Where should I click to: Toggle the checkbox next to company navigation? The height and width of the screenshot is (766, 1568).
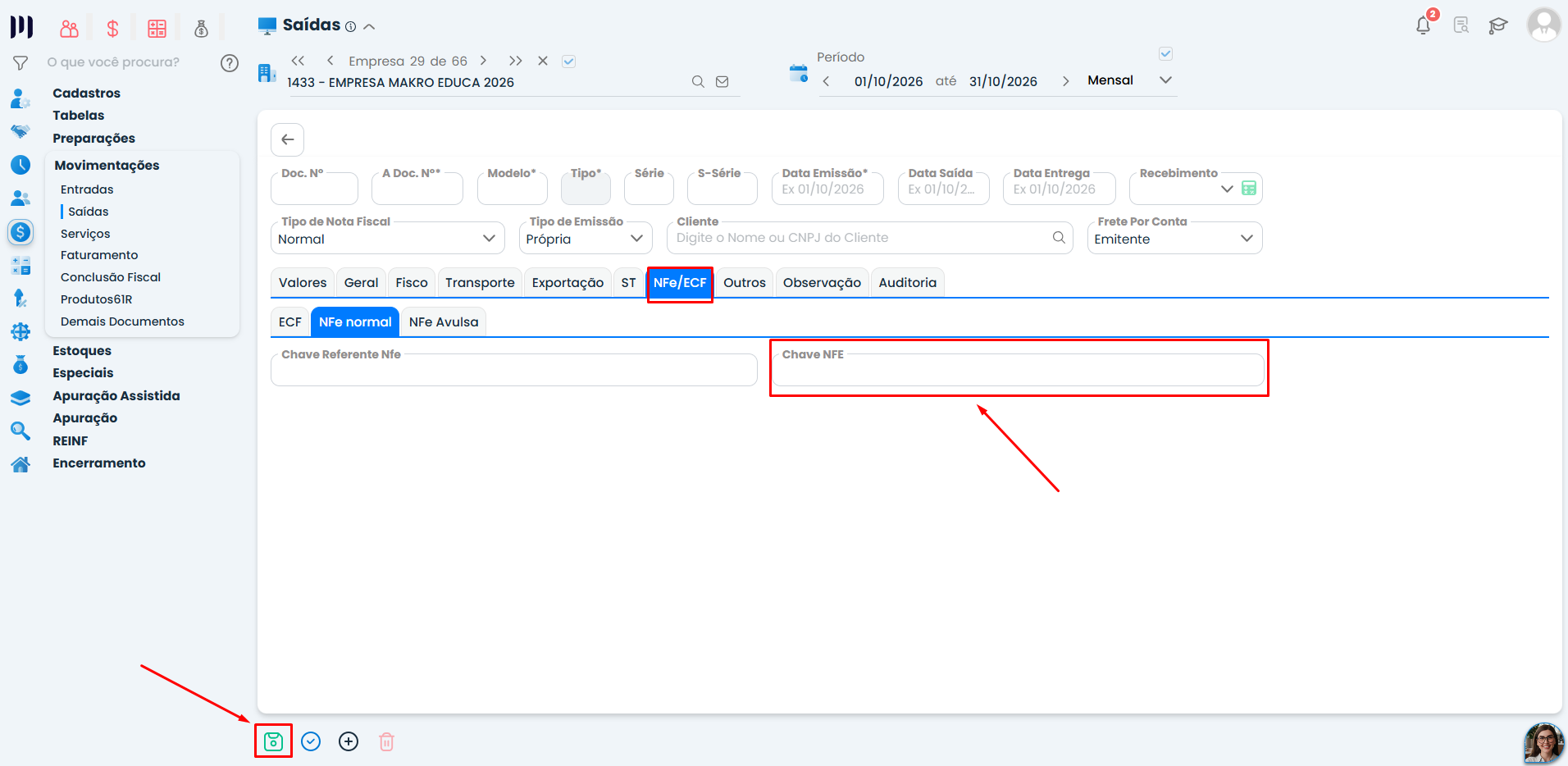568,61
